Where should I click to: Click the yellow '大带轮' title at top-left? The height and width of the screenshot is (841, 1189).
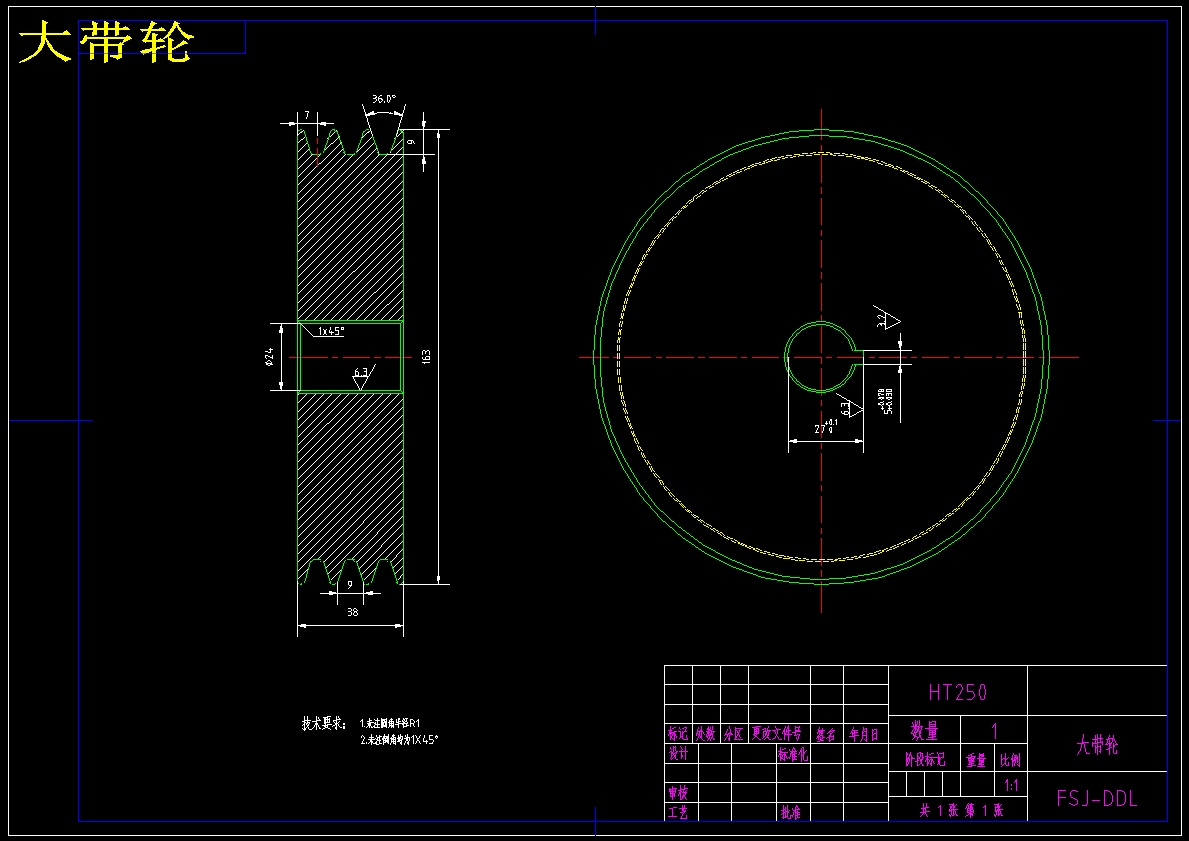click(x=106, y=42)
